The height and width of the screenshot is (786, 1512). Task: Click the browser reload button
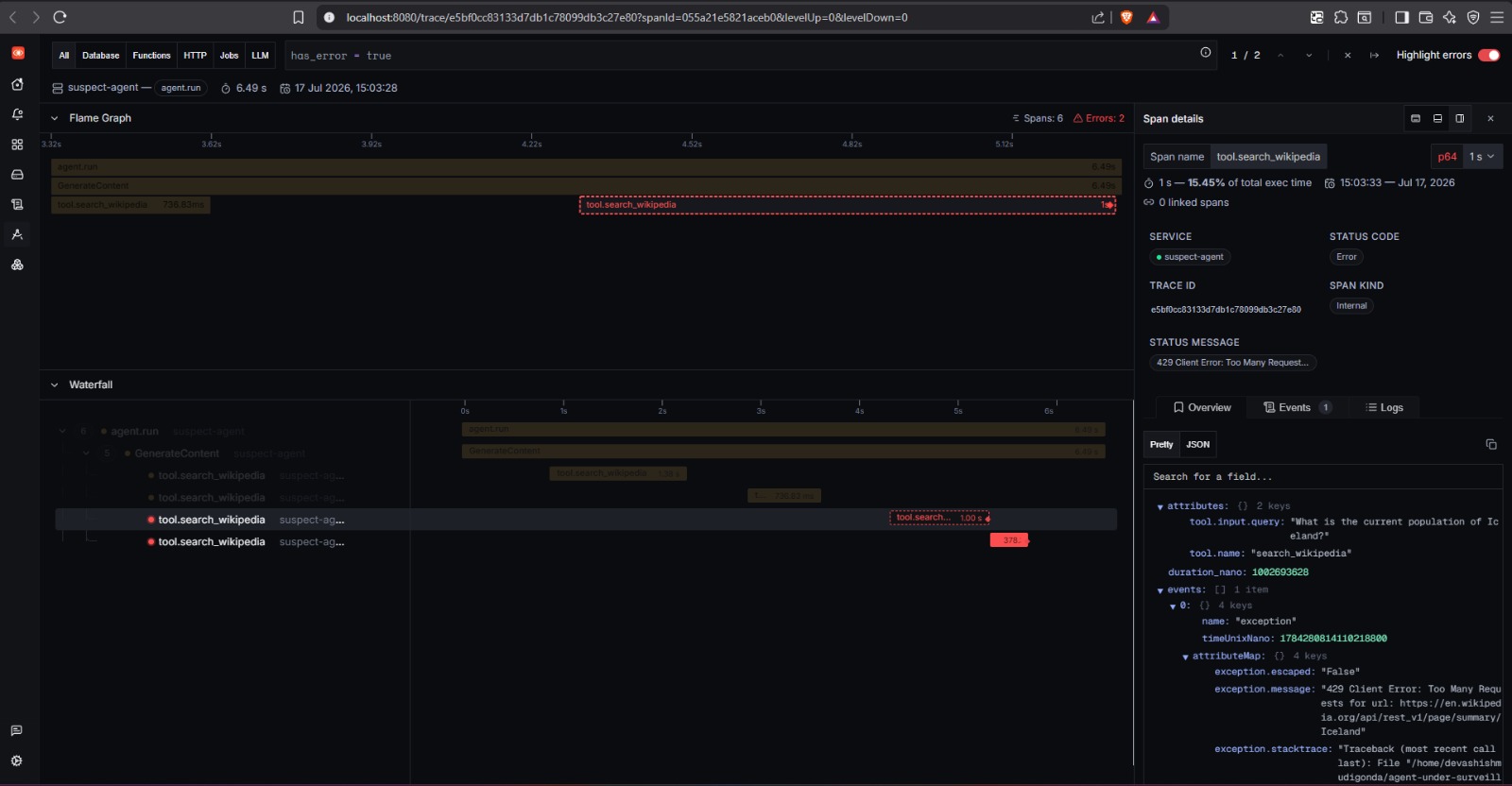60,17
